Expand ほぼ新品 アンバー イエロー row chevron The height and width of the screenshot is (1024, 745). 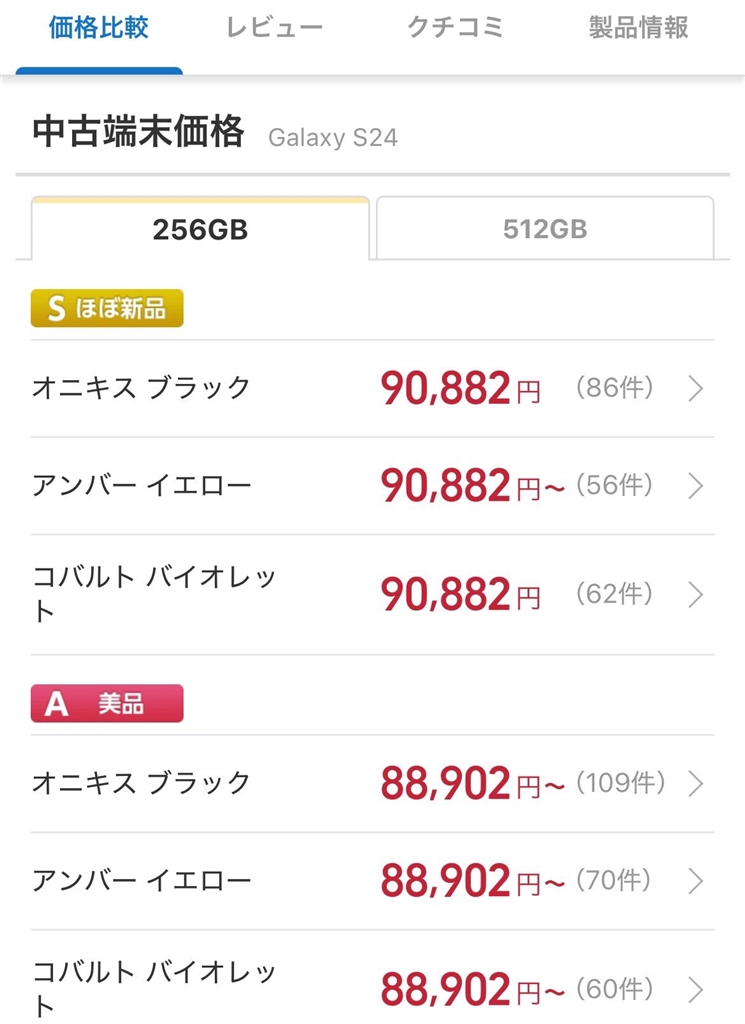click(x=696, y=487)
